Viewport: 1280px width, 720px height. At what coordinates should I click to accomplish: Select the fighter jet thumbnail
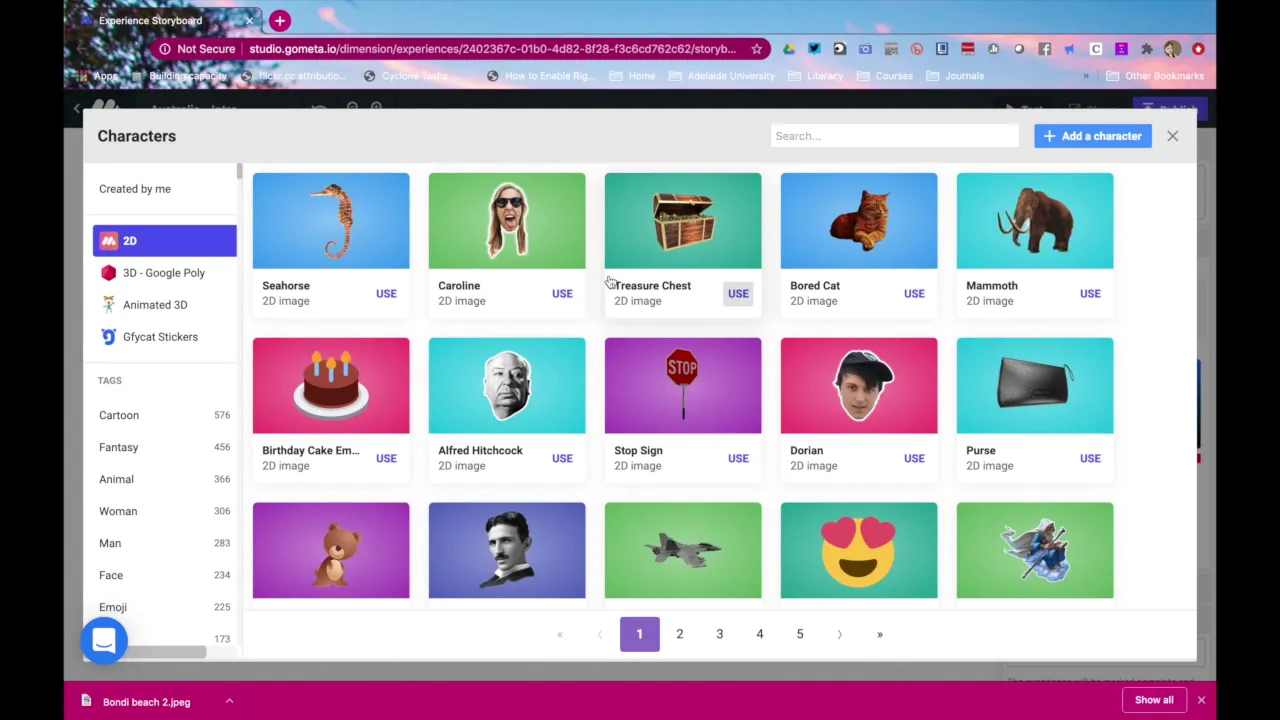click(x=683, y=551)
